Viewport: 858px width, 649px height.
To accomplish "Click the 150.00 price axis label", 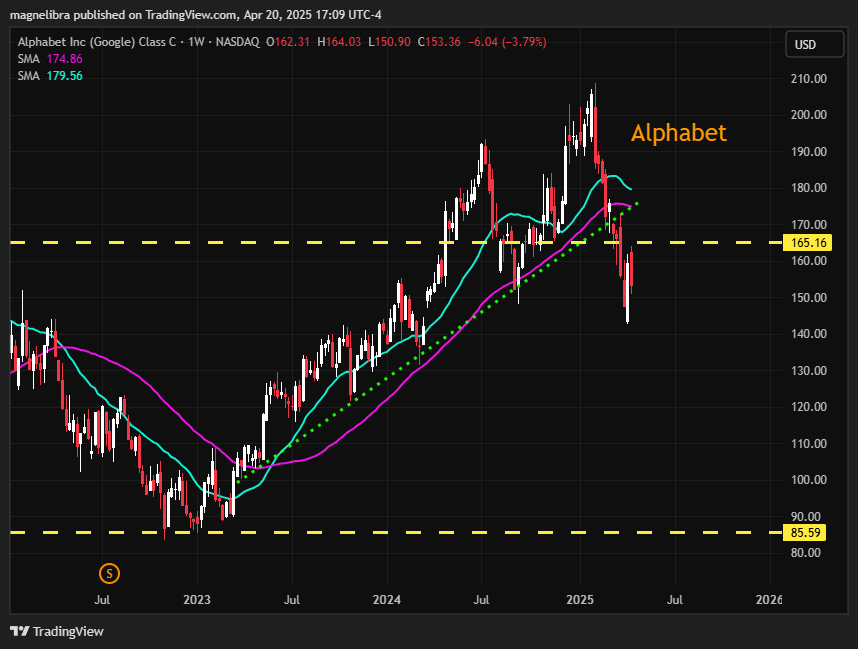I will pyautogui.click(x=809, y=298).
